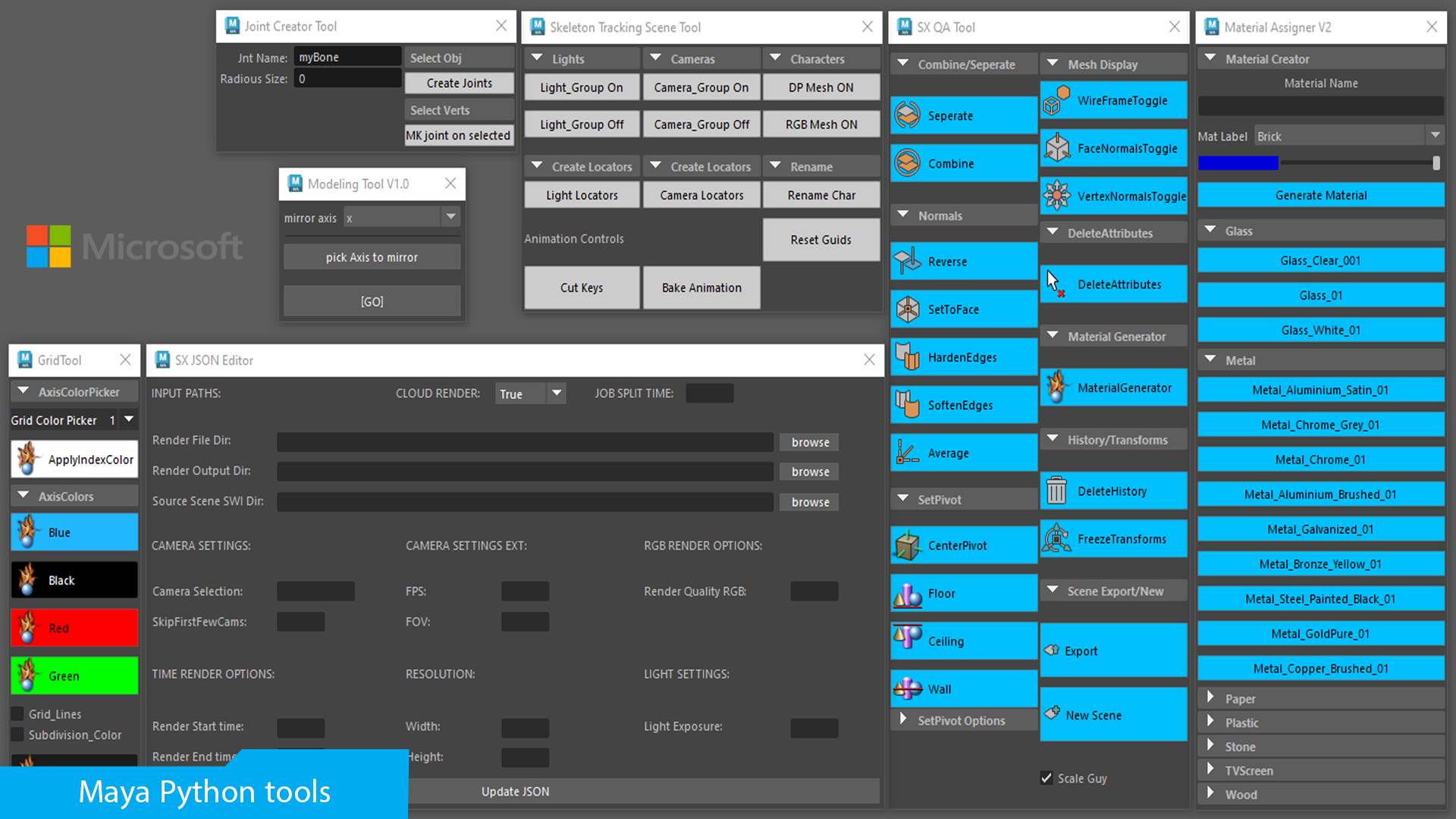Toggle the Subdivision_Color checkbox
This screenshot has height=819, width=1456.
click(17, 735)
